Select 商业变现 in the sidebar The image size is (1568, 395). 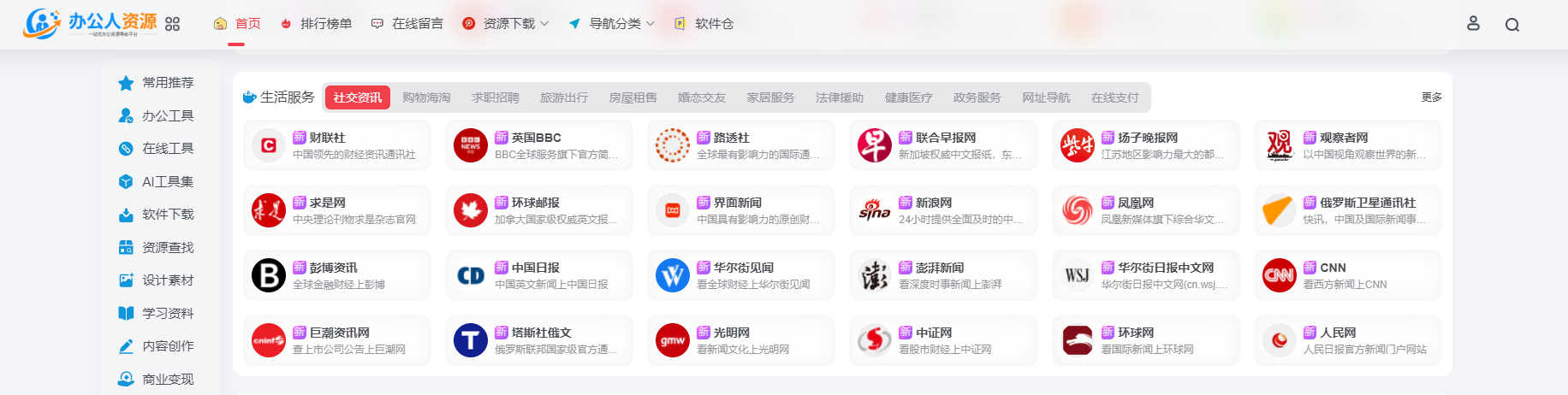pyautogui.click(x=157, y=379)
